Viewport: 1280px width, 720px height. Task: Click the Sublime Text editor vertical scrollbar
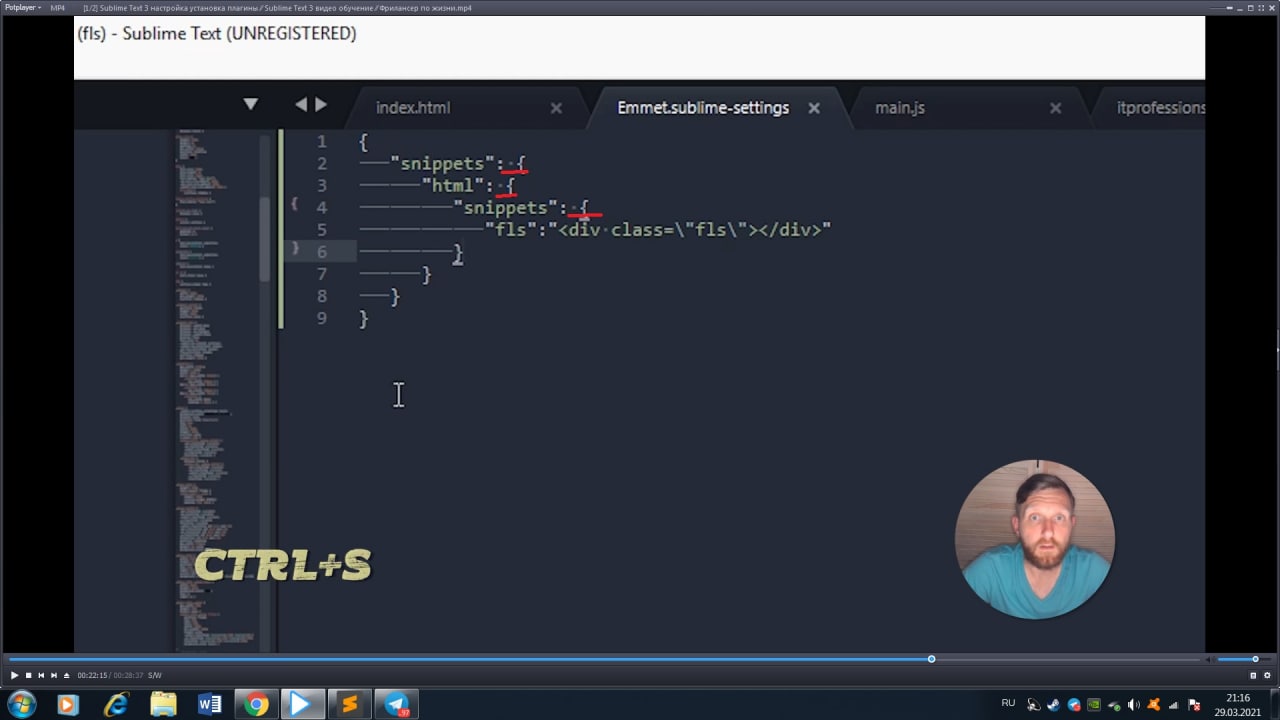(x=265, y=238)
